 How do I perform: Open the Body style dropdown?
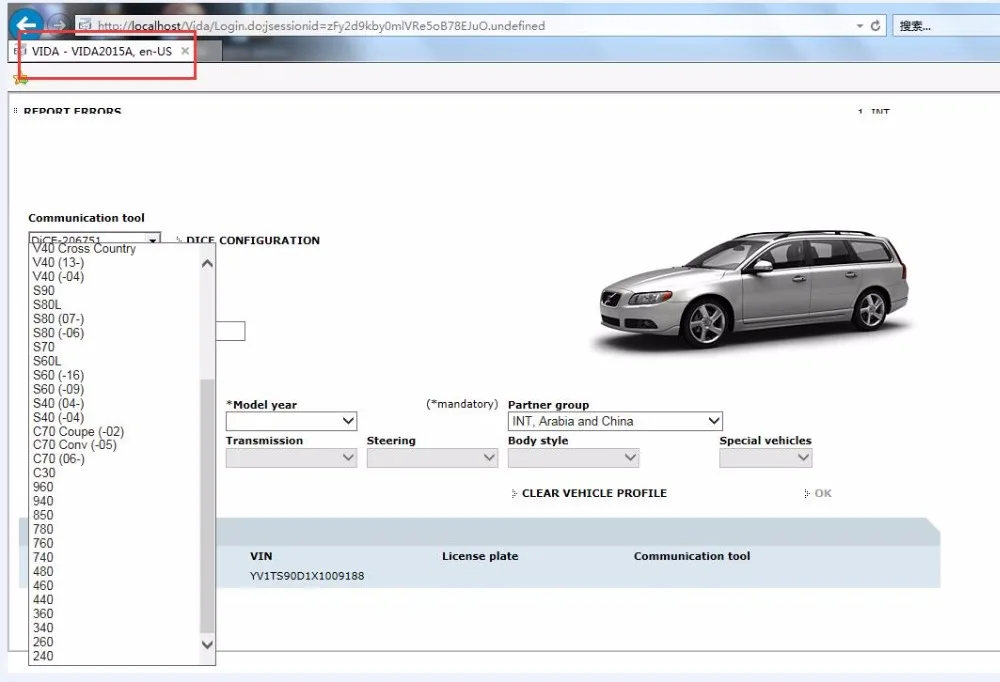(x=573, y=457)
